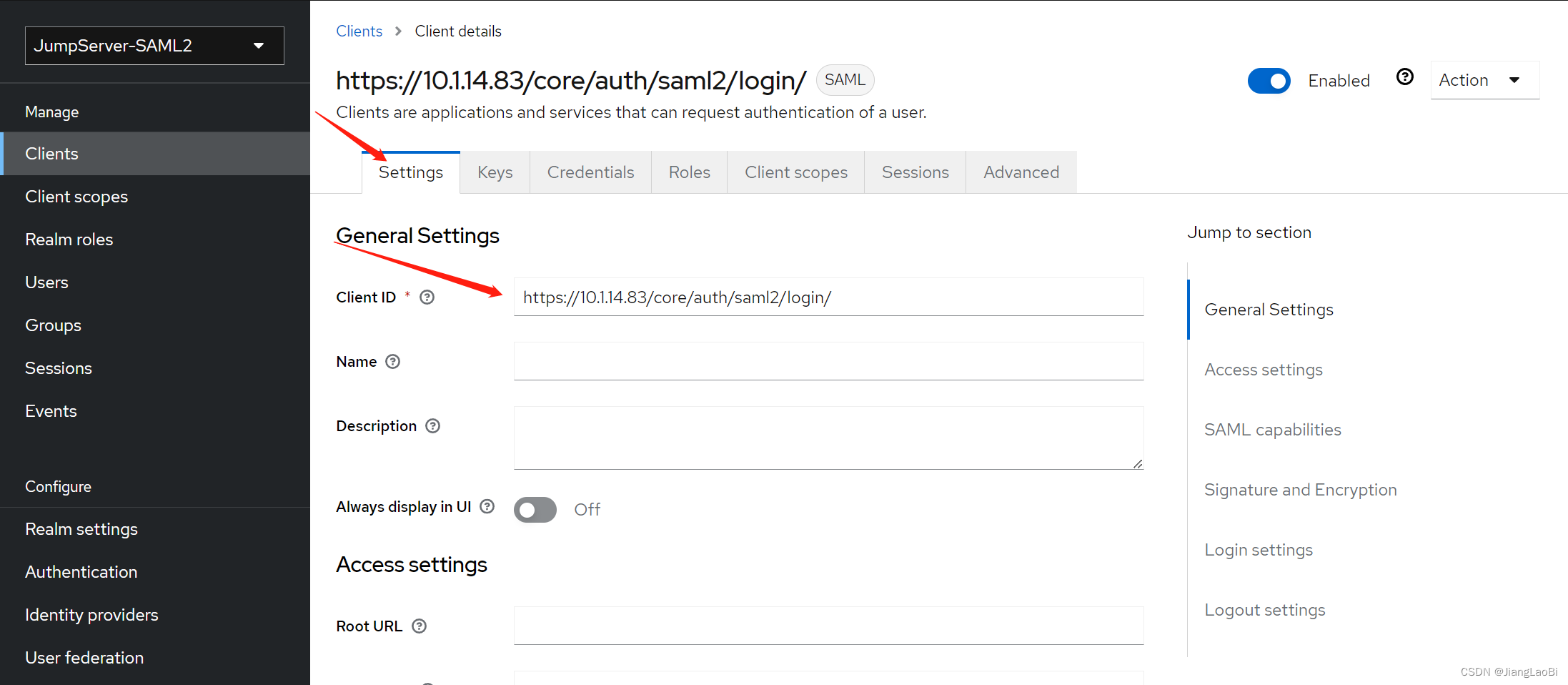Turn on Always display in UI
Viewport: 1568px width, 685px height.
[535, 509]
